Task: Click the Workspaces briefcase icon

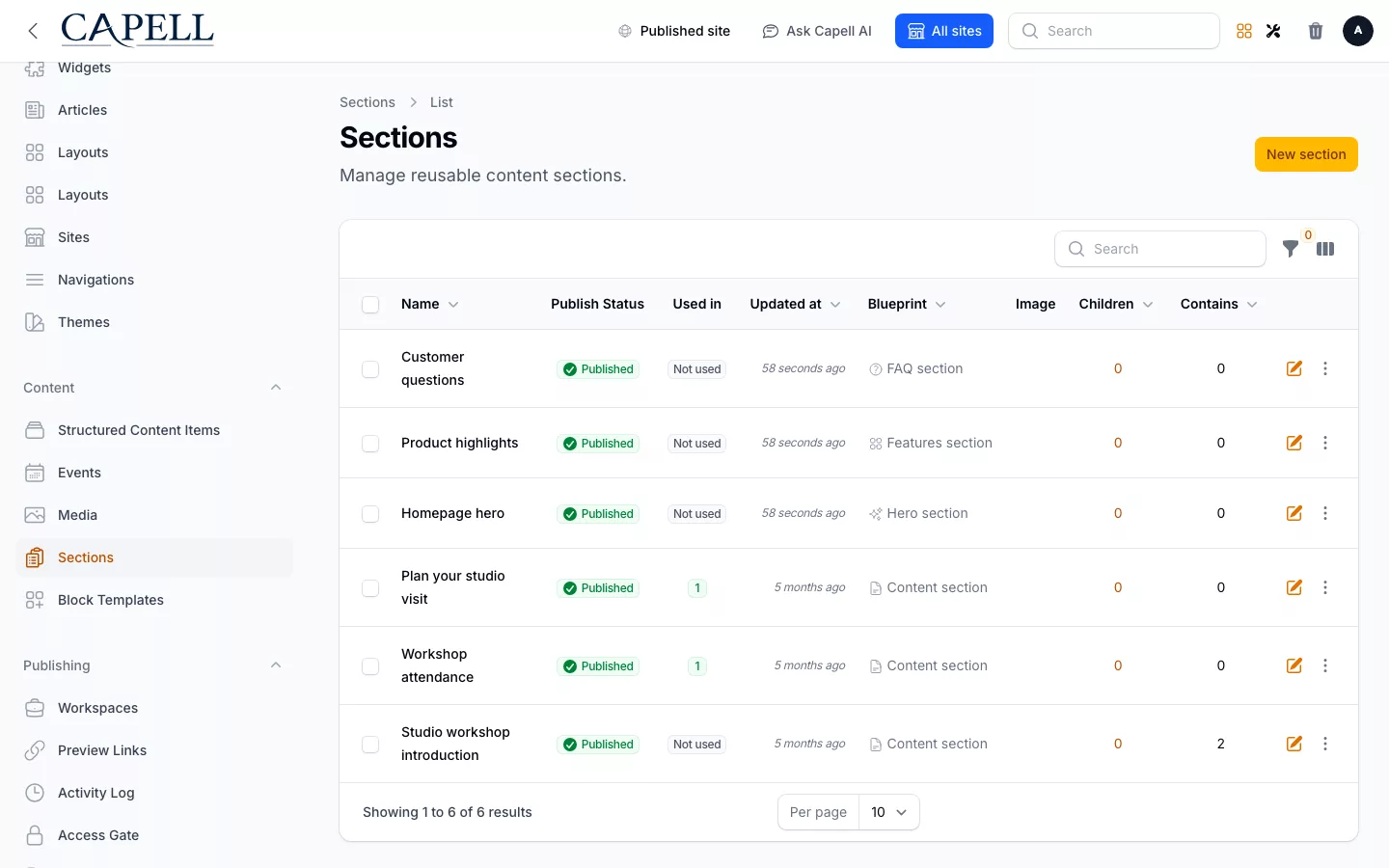Action: [35, 708]
